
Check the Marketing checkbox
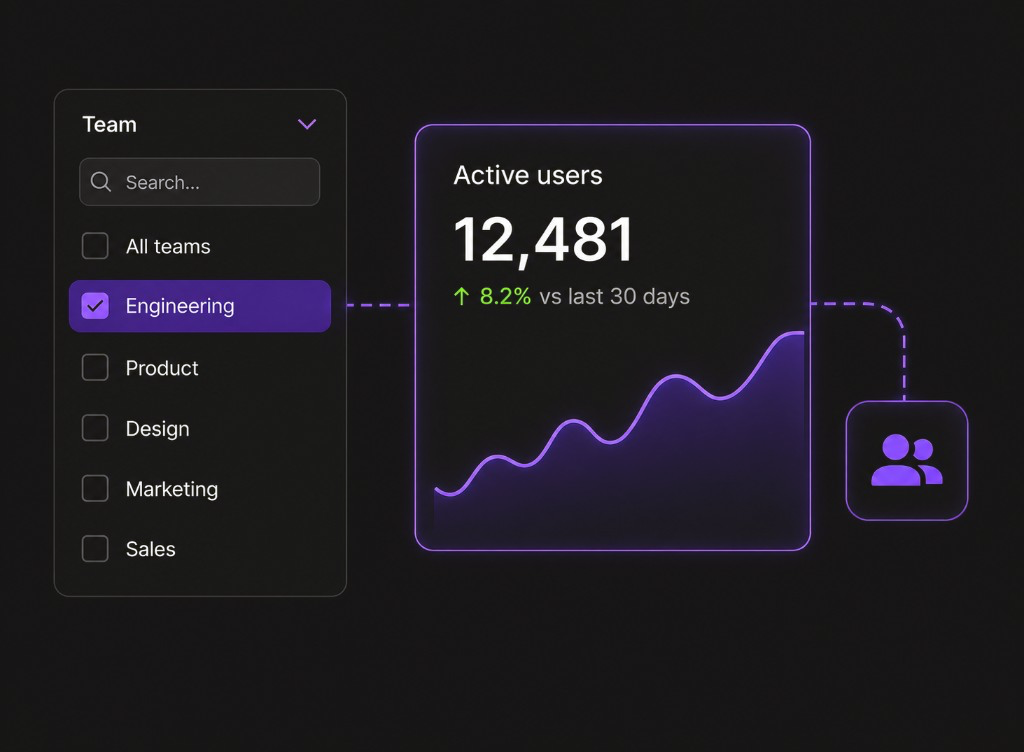tap(95, 488)
